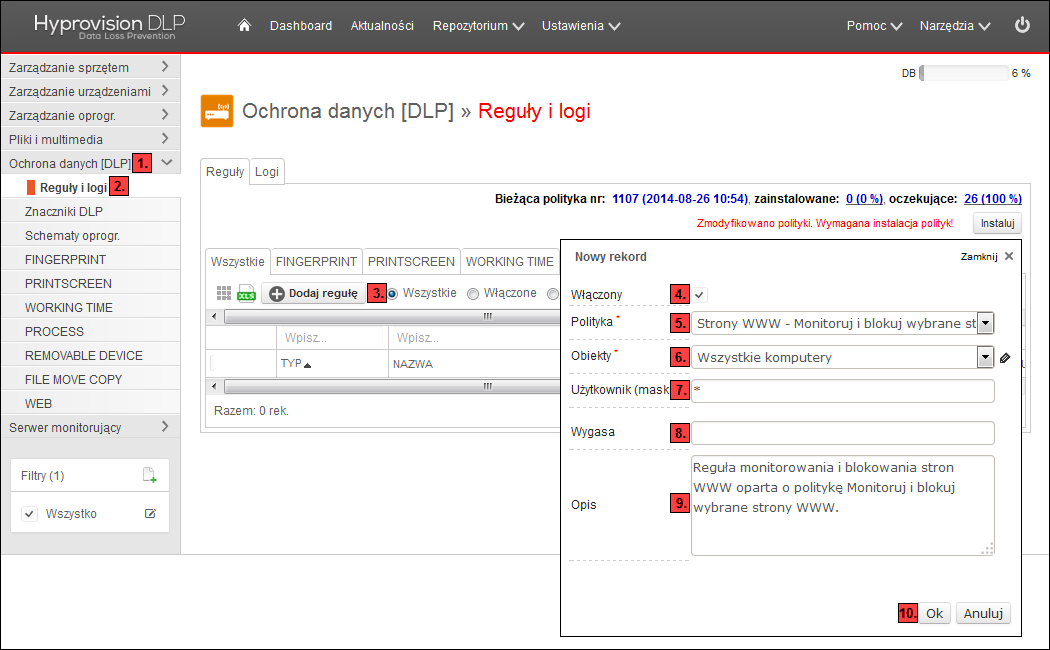
Task: Click the DB usage progress bar
Action: click(x=964, y=73)
